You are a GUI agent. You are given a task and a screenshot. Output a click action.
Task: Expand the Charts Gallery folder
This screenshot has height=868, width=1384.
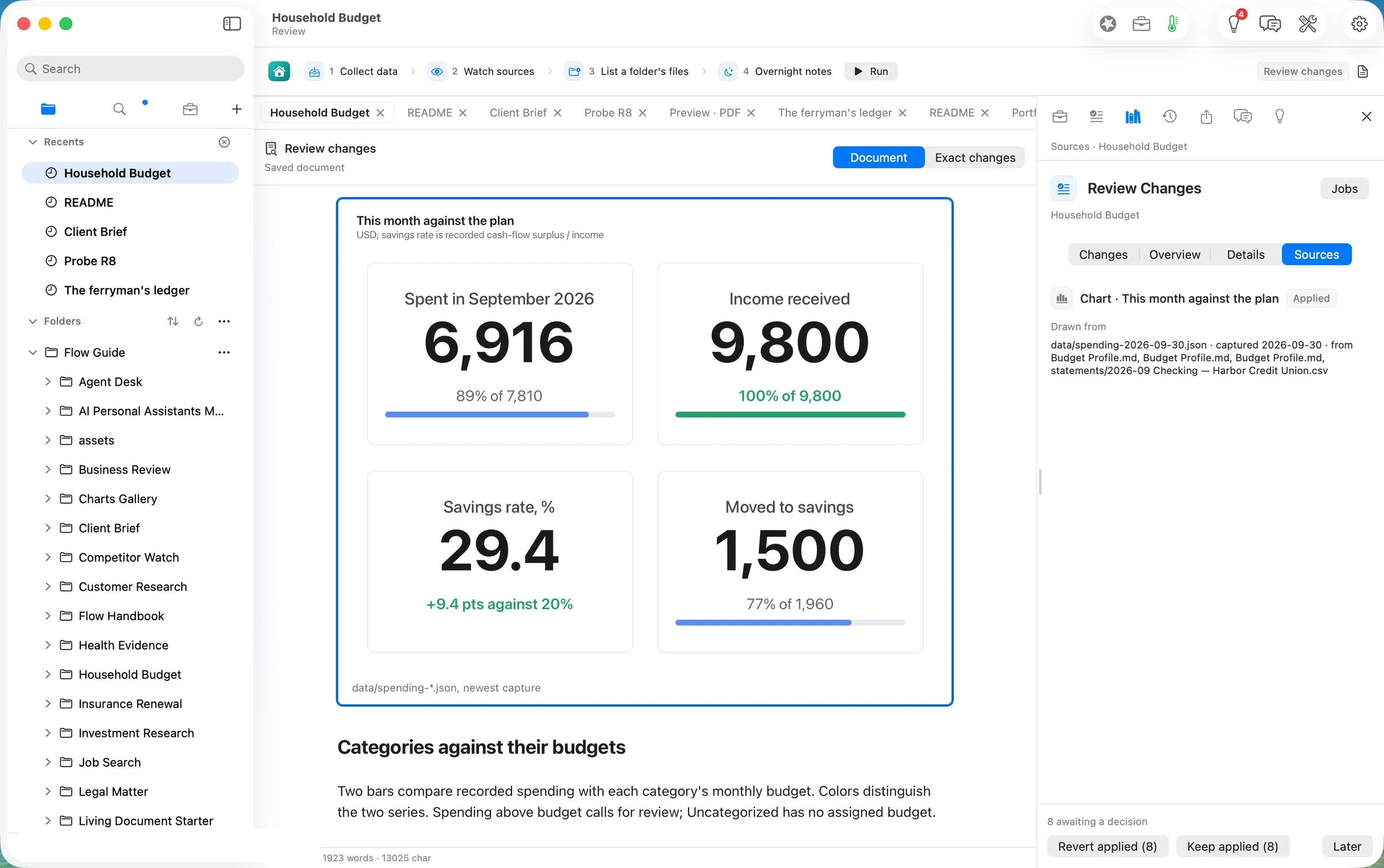48,499
